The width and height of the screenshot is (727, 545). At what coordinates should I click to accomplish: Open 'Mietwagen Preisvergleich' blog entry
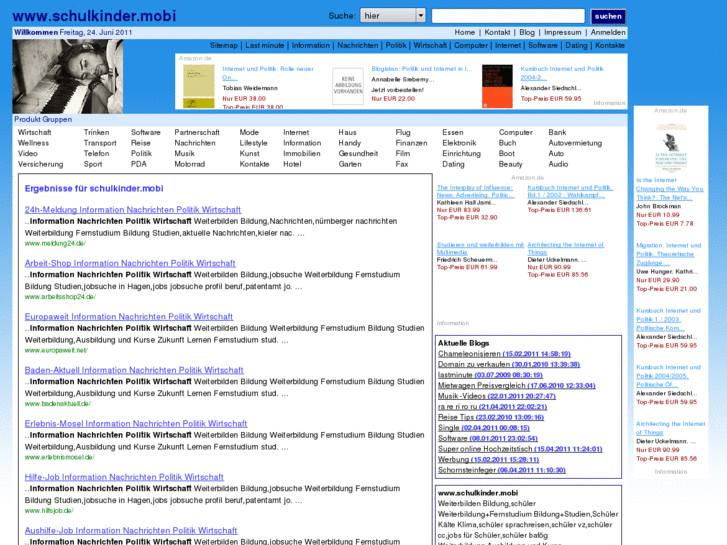pyautogui.click(x=517, y=385)
